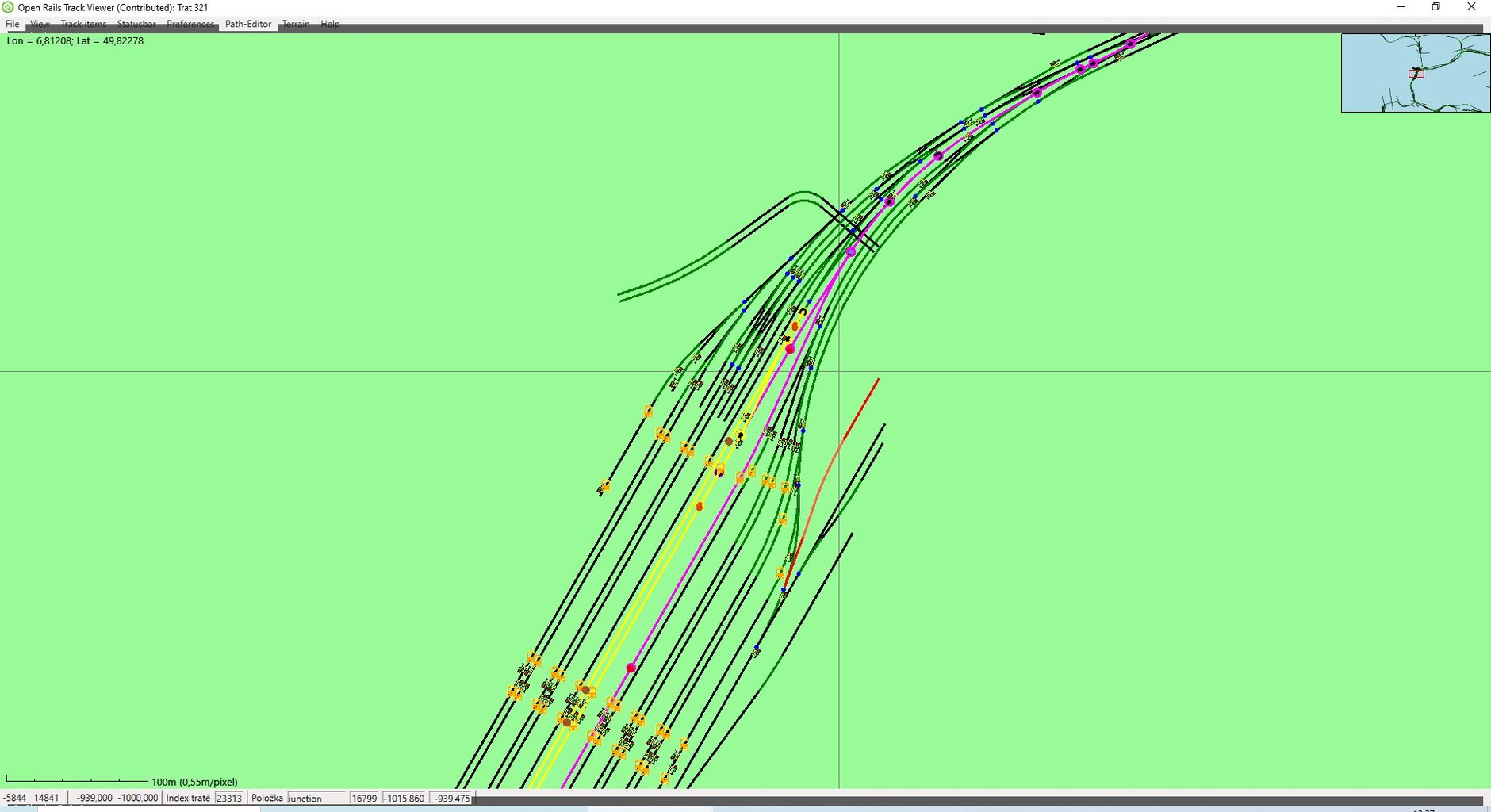Click the Lon/Lat coordinates readout
Image resolution: width=1491 pixels, height=812 pixels.
(75, 41)
